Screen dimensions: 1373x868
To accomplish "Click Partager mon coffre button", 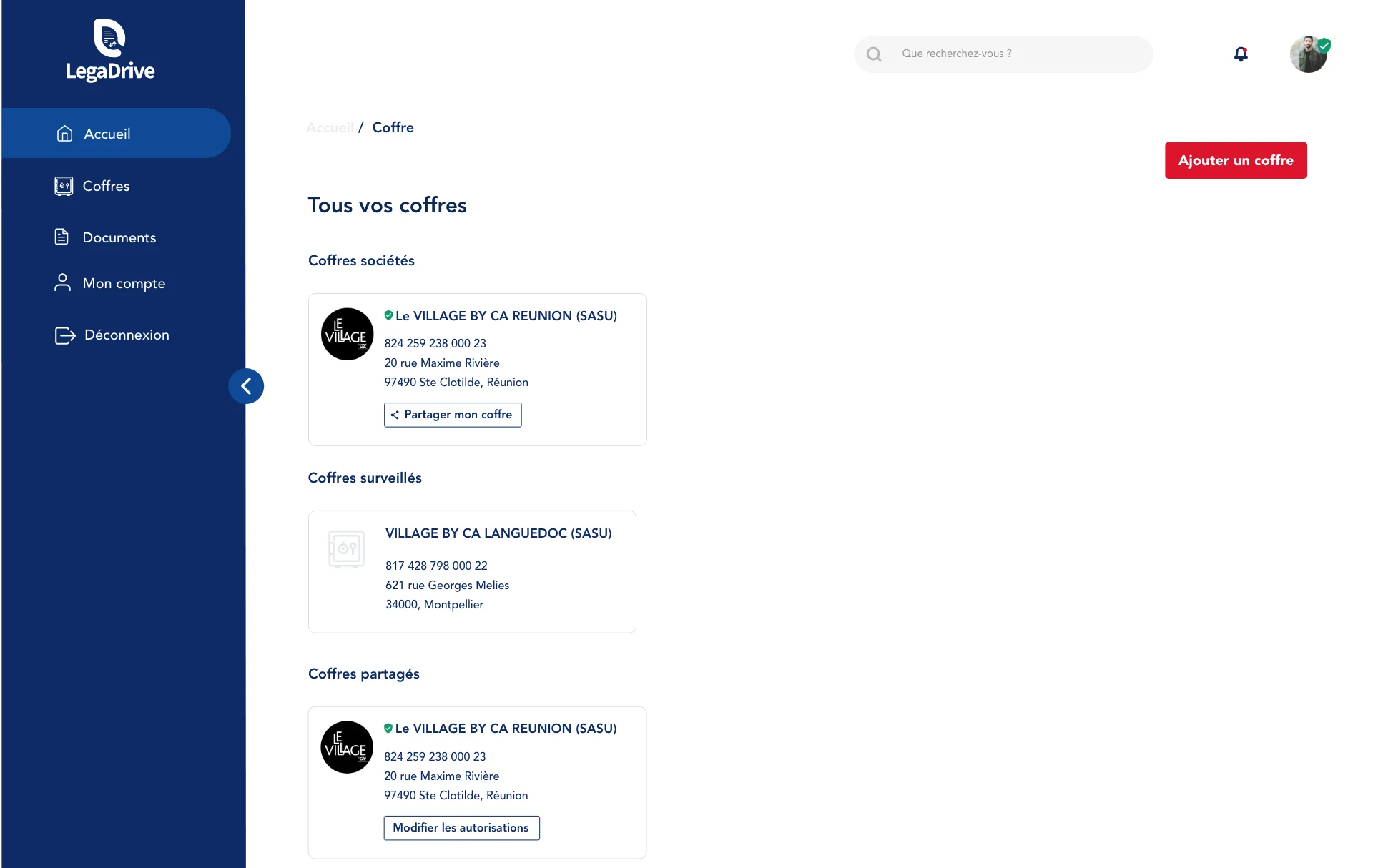I will pyautogui.click(x=453, y=415).
